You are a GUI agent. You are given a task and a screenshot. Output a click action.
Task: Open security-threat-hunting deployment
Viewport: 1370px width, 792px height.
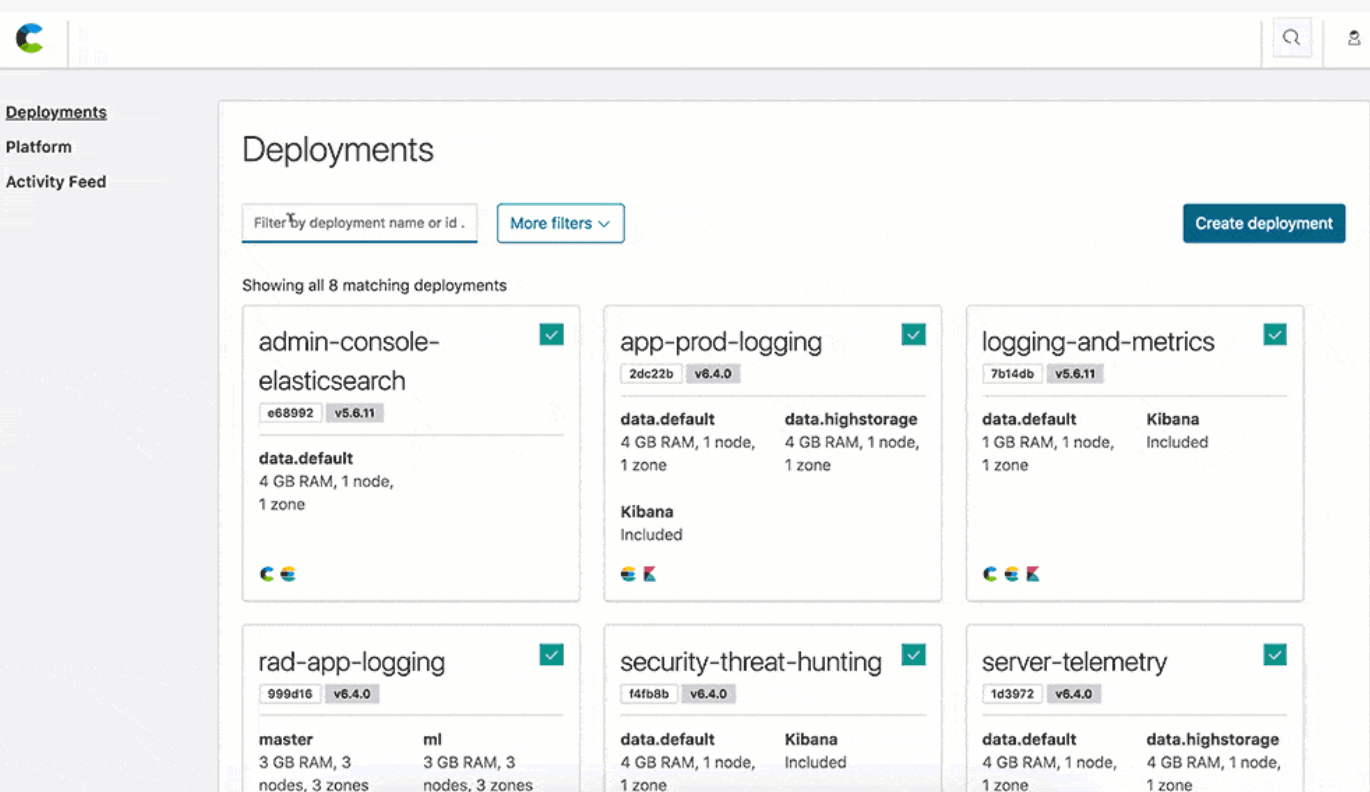[751, 662]
